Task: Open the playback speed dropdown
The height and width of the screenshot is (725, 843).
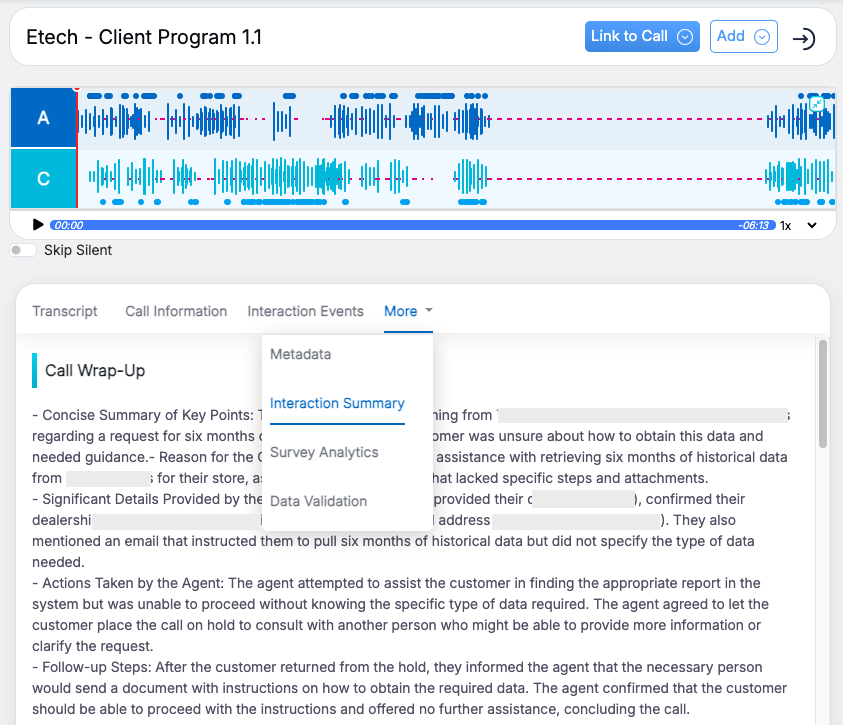Action: [x=811, y=226]
